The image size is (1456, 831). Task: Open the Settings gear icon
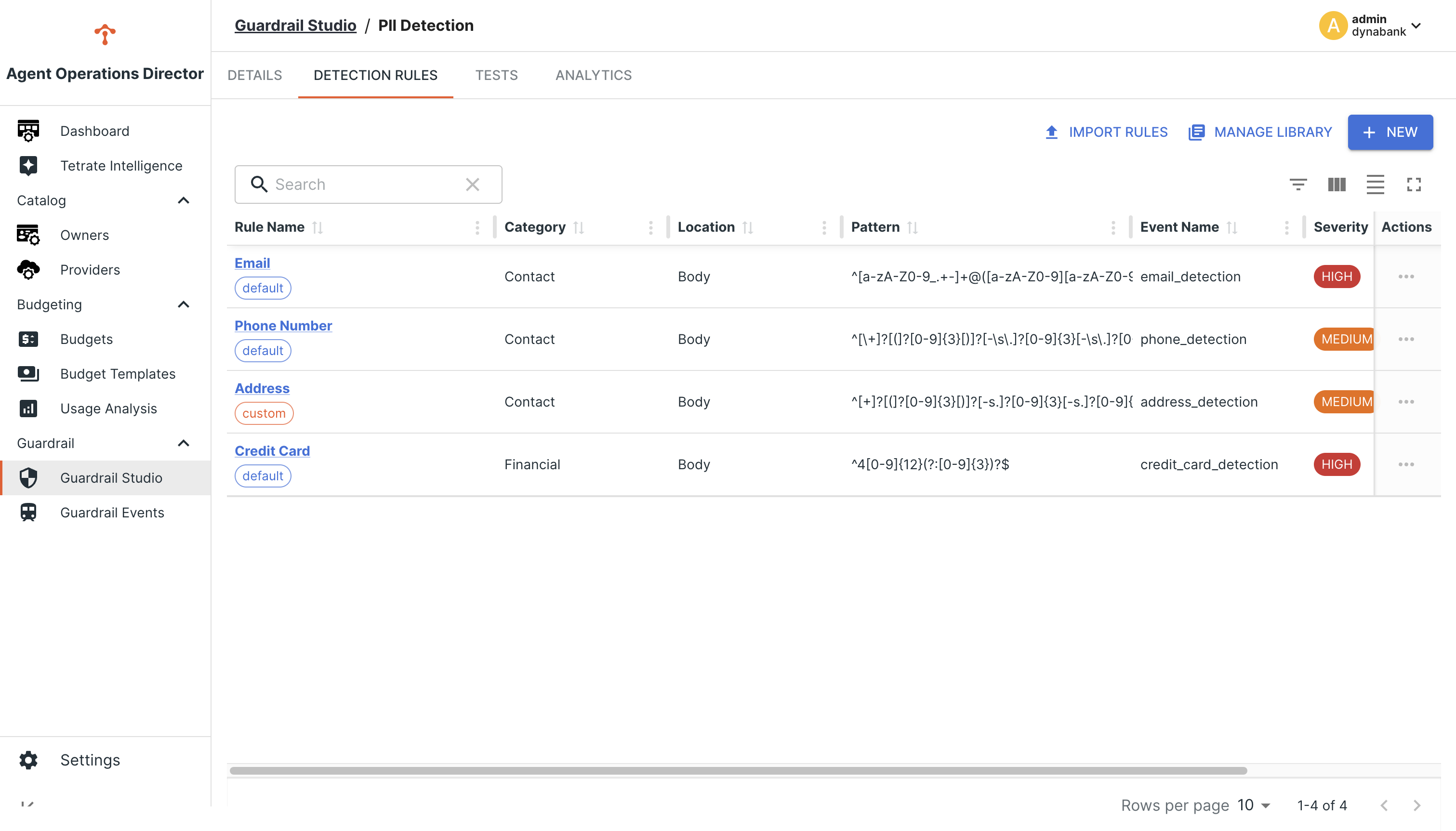coord(28,760)
